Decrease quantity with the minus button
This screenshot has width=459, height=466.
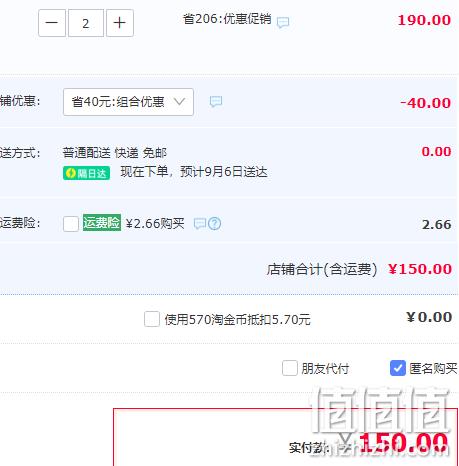pyautogui.click(x=52, y=23)
